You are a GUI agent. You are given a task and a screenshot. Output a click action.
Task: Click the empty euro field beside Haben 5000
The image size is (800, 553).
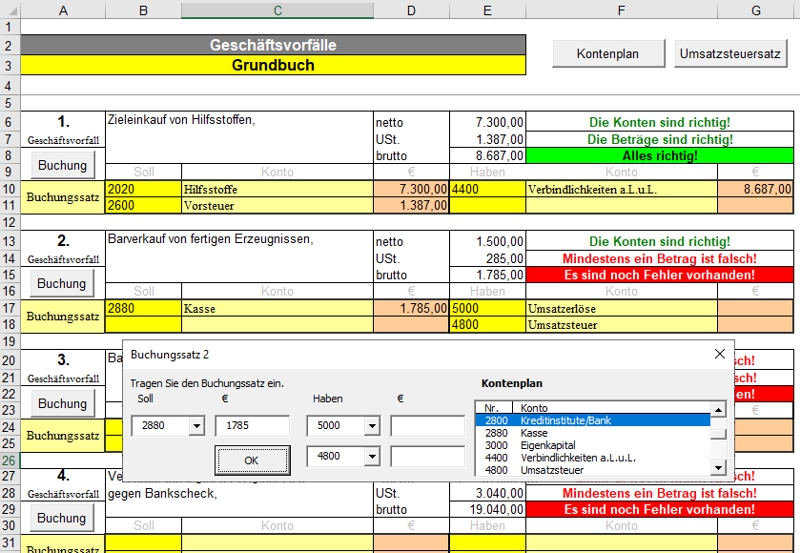(427, 427)
